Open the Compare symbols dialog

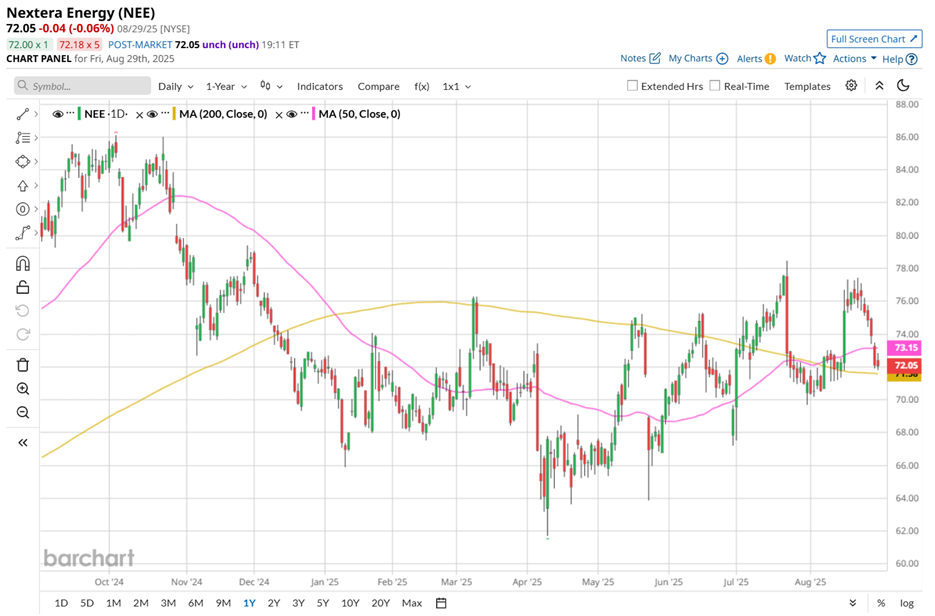379,86
